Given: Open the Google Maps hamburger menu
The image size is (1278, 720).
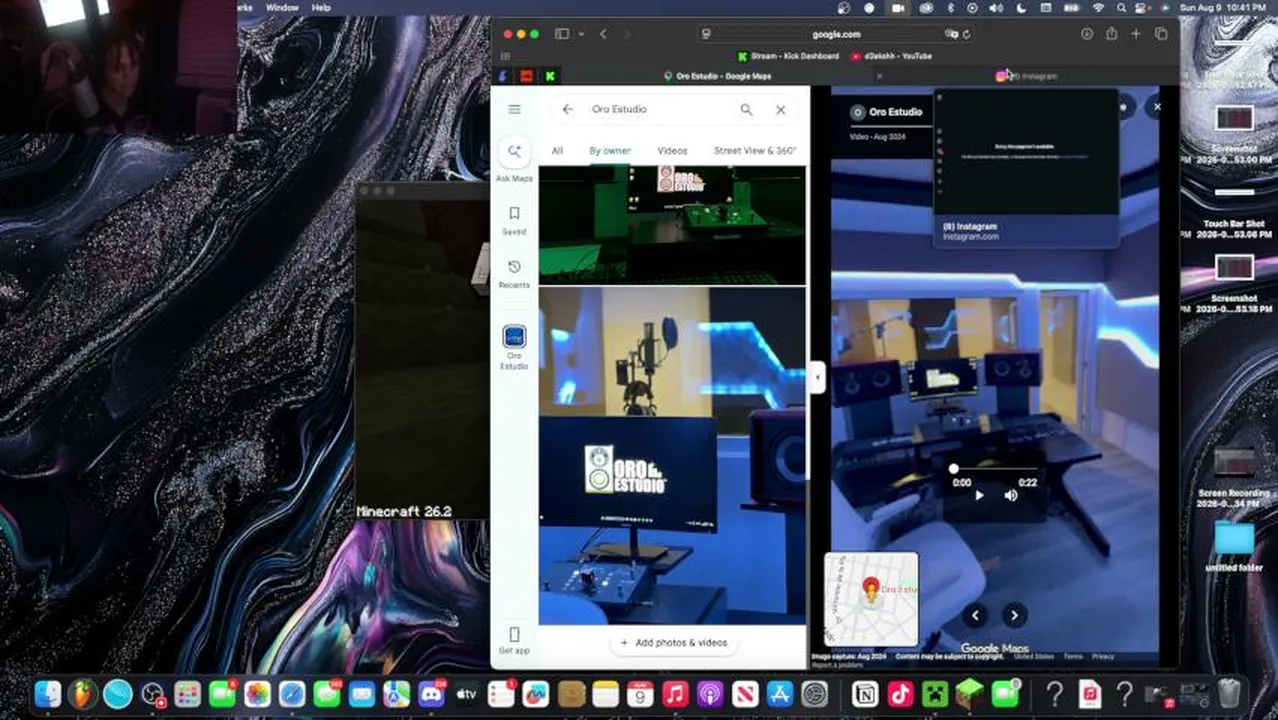Looking at the screenshot, I should (x=514, y=109).
